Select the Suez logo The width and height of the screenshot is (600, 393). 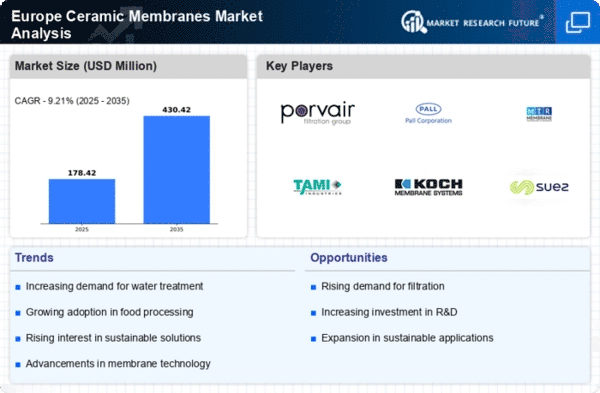[539, 187]
